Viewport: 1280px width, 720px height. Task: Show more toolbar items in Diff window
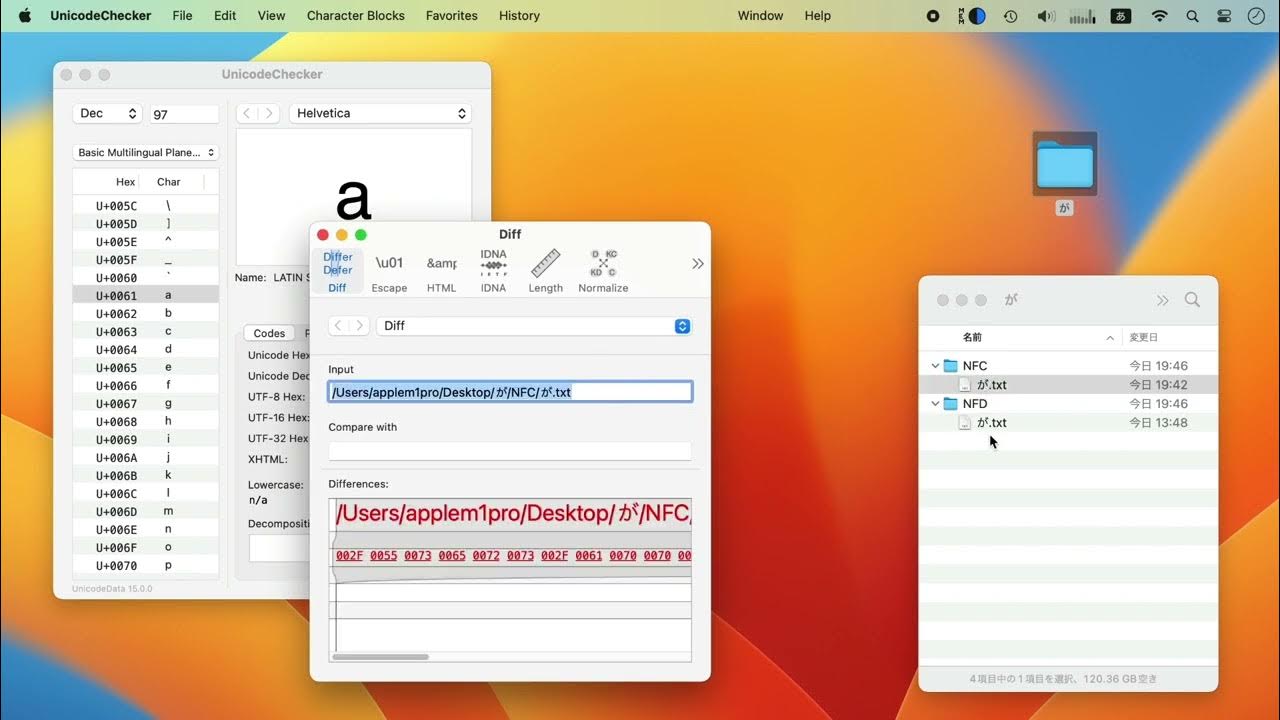pyautogui.click(x=697, y=263)
